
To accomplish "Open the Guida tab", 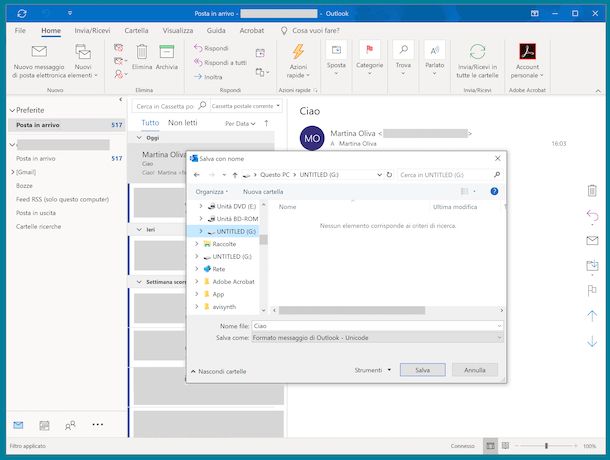I will point(216,30).
